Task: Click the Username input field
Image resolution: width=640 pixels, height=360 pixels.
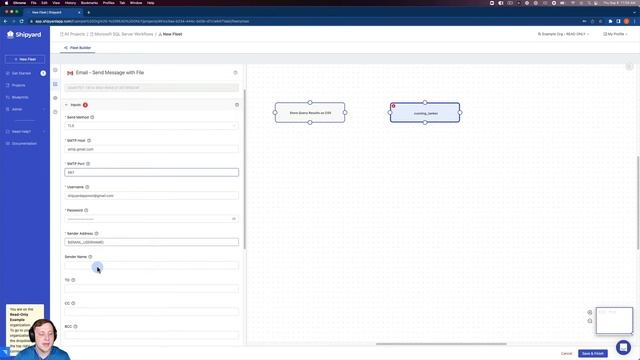Action: (x=151, y=196)
